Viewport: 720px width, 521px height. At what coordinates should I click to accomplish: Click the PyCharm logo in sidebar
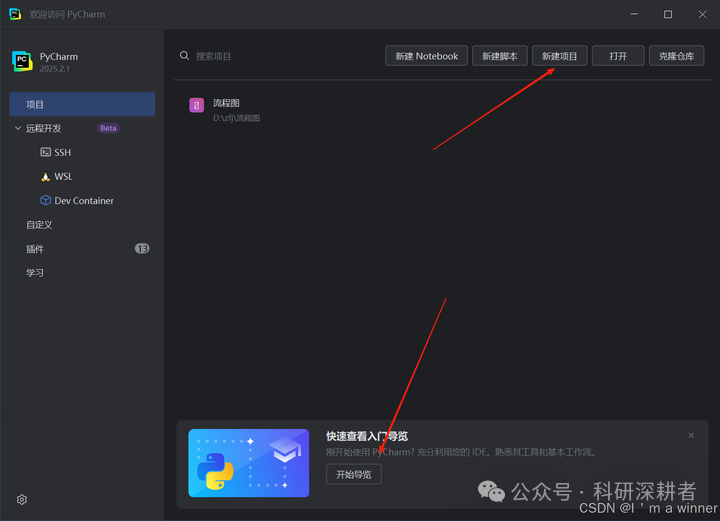coord(22,62)
